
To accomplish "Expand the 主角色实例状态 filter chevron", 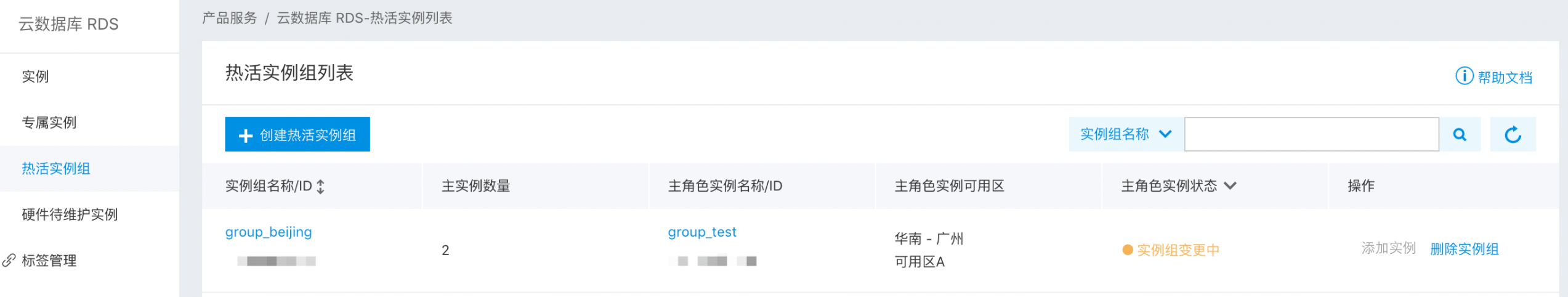I will point(1230,185).
